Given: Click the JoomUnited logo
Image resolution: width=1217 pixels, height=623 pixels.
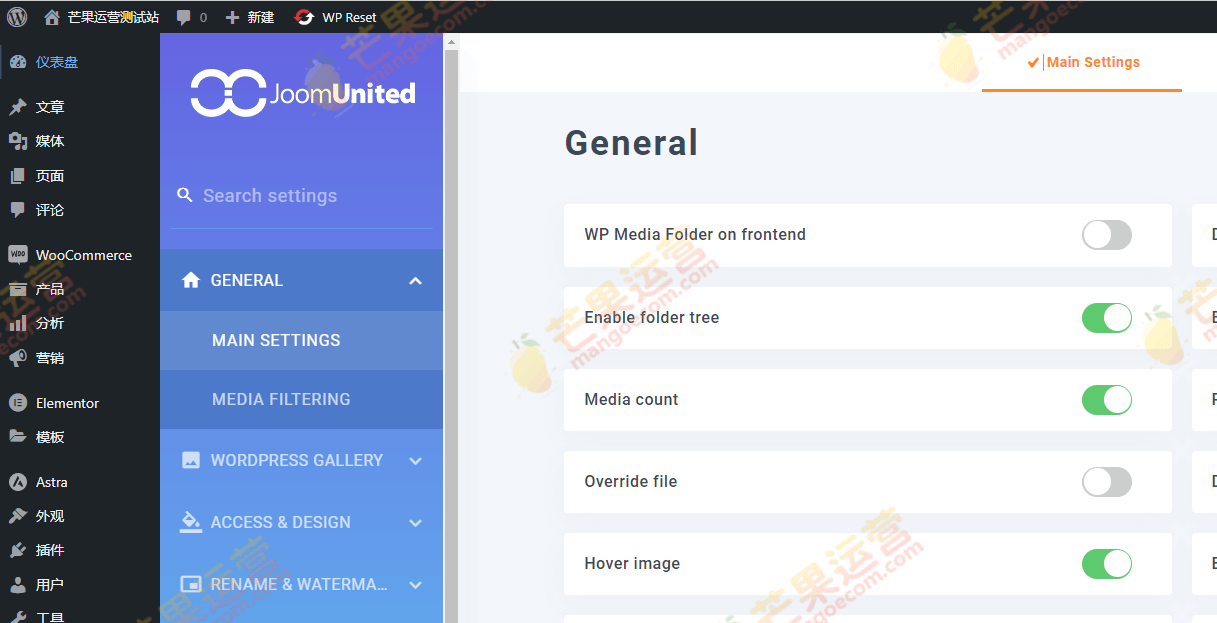Looking at the screenshot, I should click(x=302, y=93).
